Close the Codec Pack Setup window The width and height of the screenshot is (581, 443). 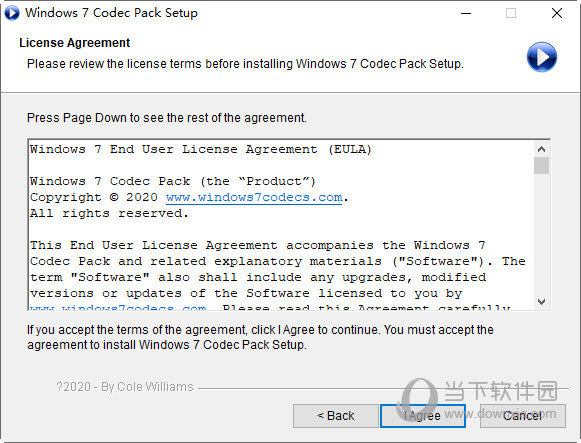[x=557, y=13]
